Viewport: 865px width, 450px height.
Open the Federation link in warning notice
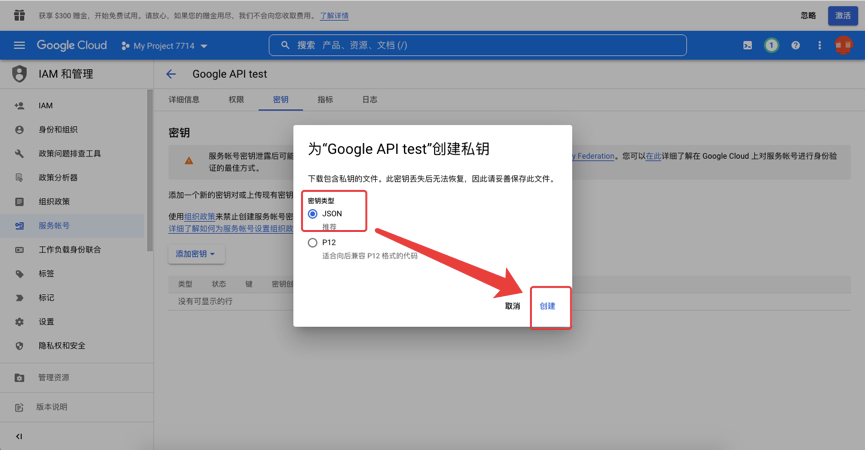click(594, 156)
